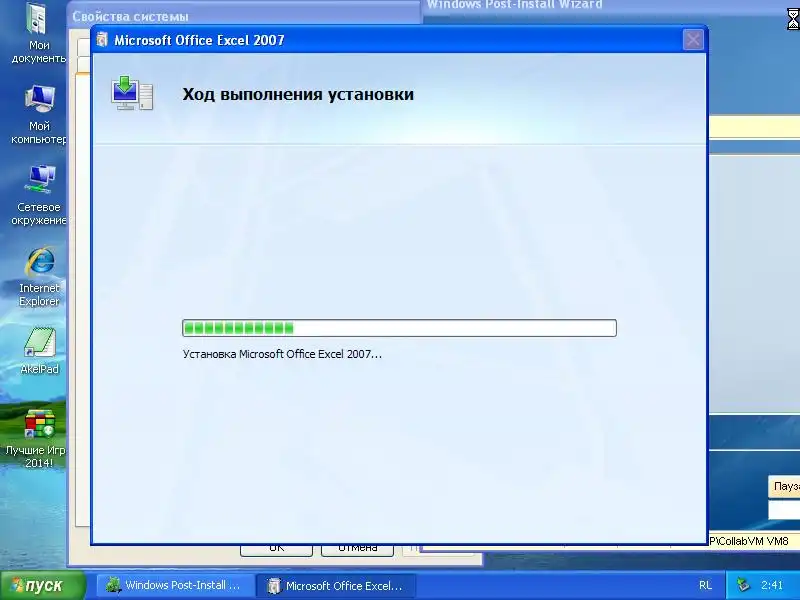Click OK button in Свойства системы window
This screenshot has width=800, height=600.
[x=277, y=550]
